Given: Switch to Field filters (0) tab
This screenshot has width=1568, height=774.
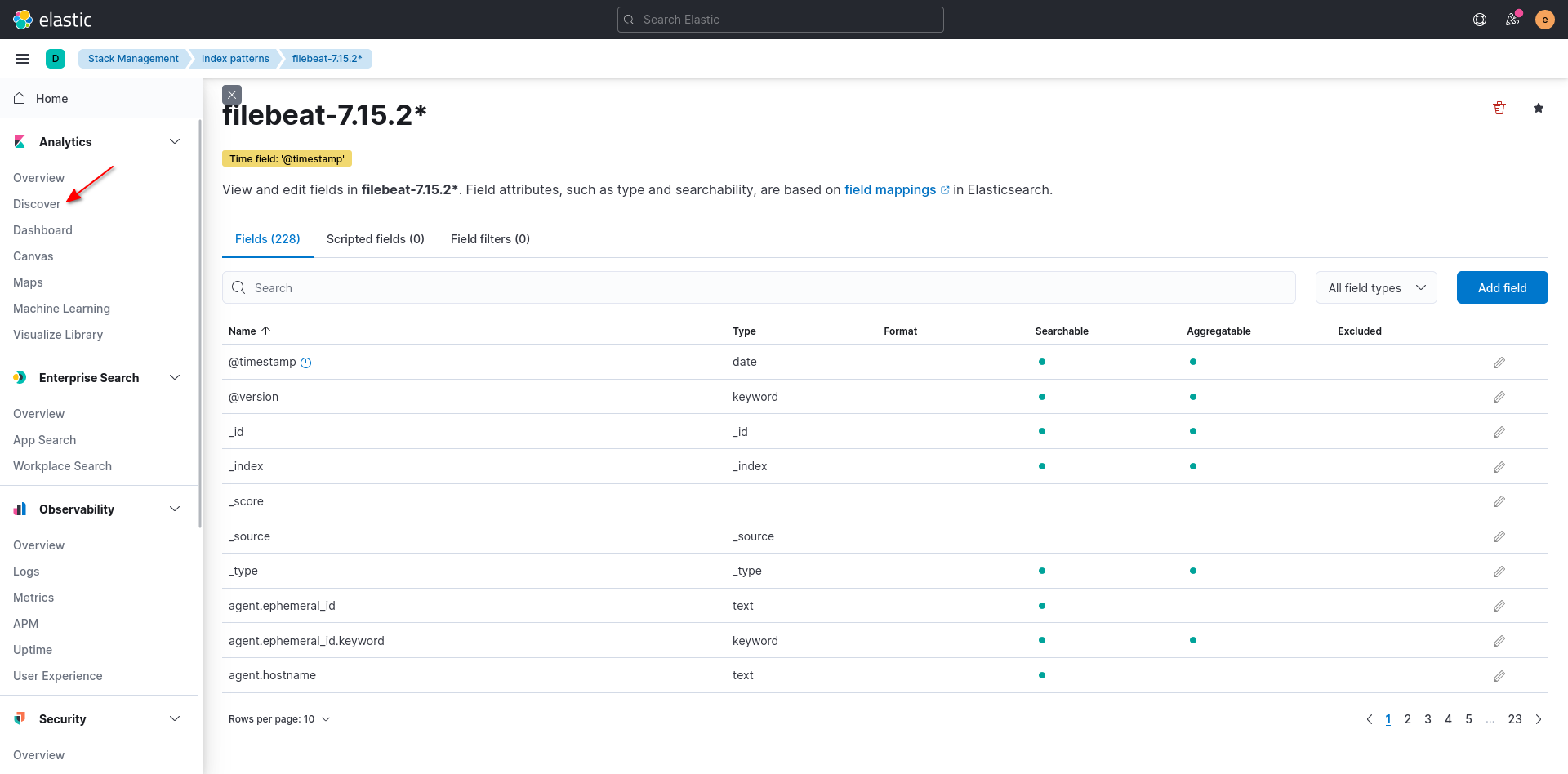Looking at the screenshot, I should click(490, 239).
